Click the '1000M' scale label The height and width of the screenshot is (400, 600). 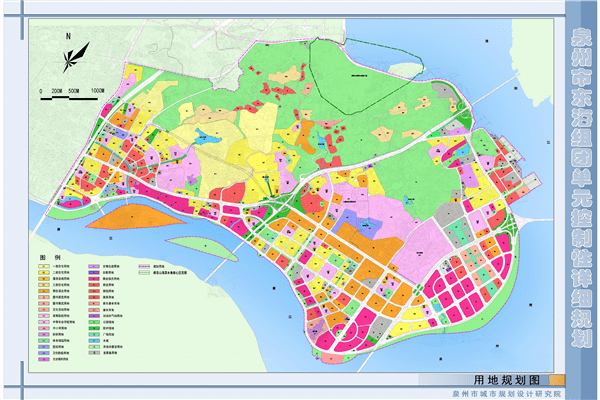[97, 90]
